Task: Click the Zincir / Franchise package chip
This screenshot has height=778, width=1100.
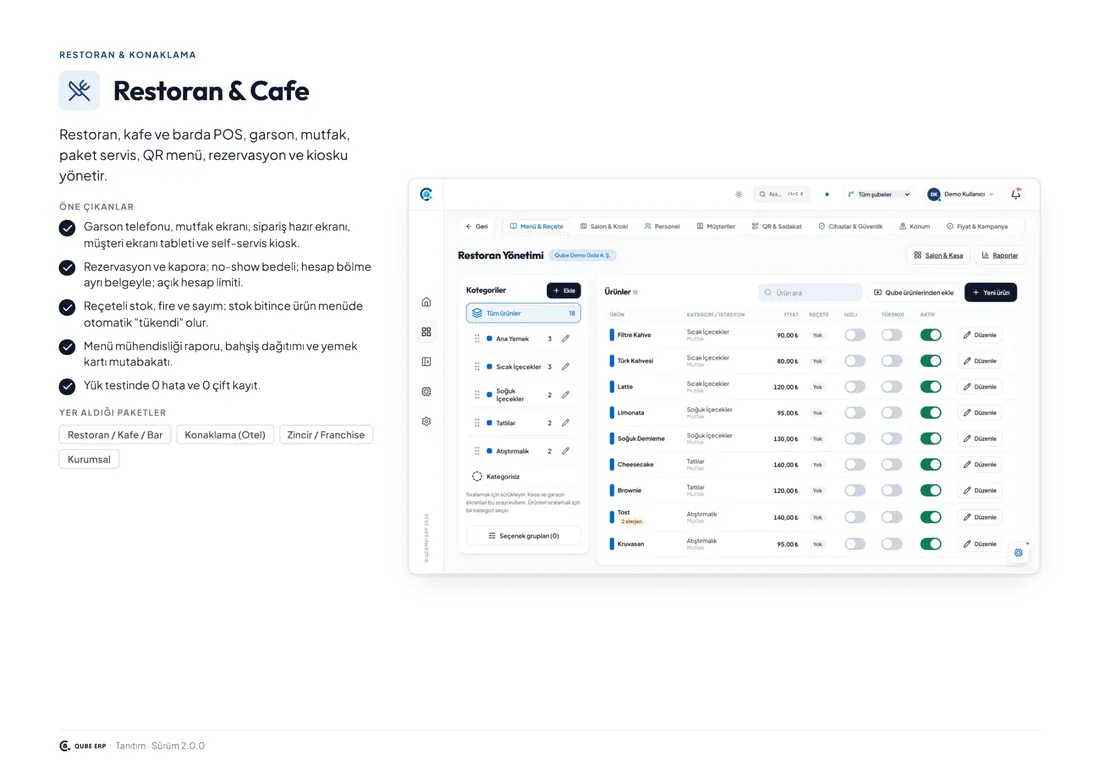Action: pyautogui.click(x=326, y=435)
